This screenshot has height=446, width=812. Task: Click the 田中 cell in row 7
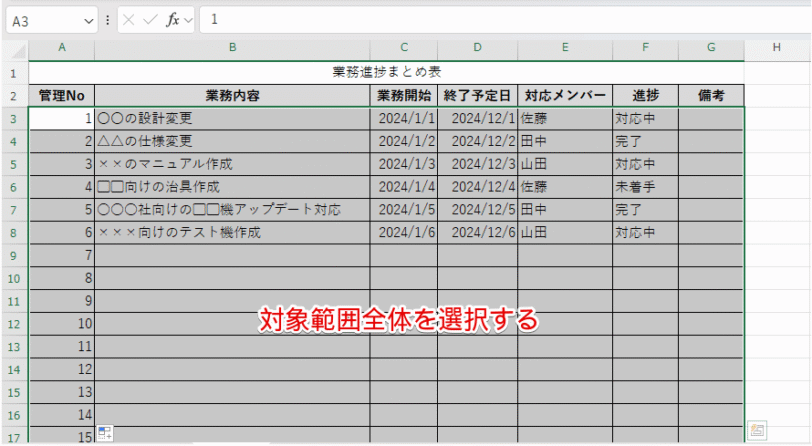pos(565,210)
